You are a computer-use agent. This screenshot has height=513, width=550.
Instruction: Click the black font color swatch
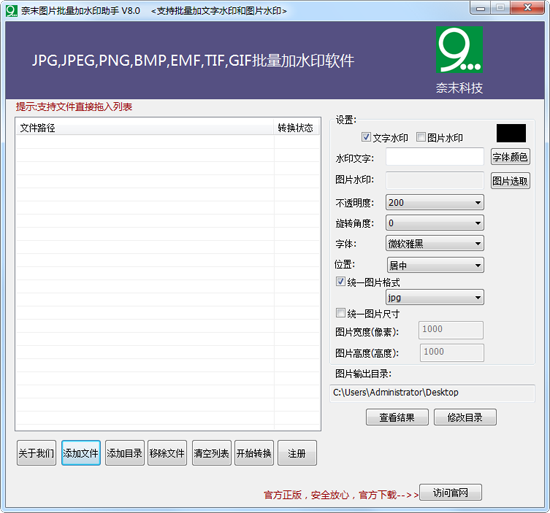pos(511,133)
